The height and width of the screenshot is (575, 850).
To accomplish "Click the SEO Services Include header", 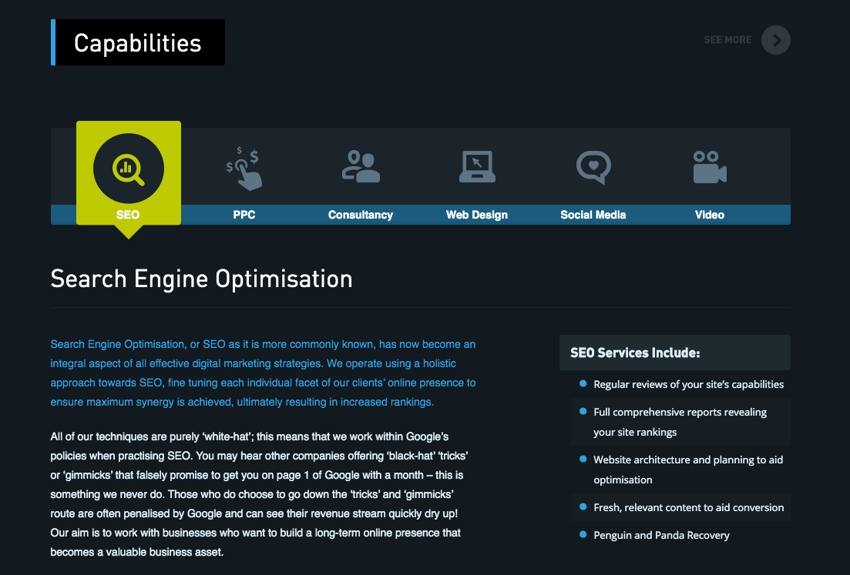I will click(x=675, y=353).
